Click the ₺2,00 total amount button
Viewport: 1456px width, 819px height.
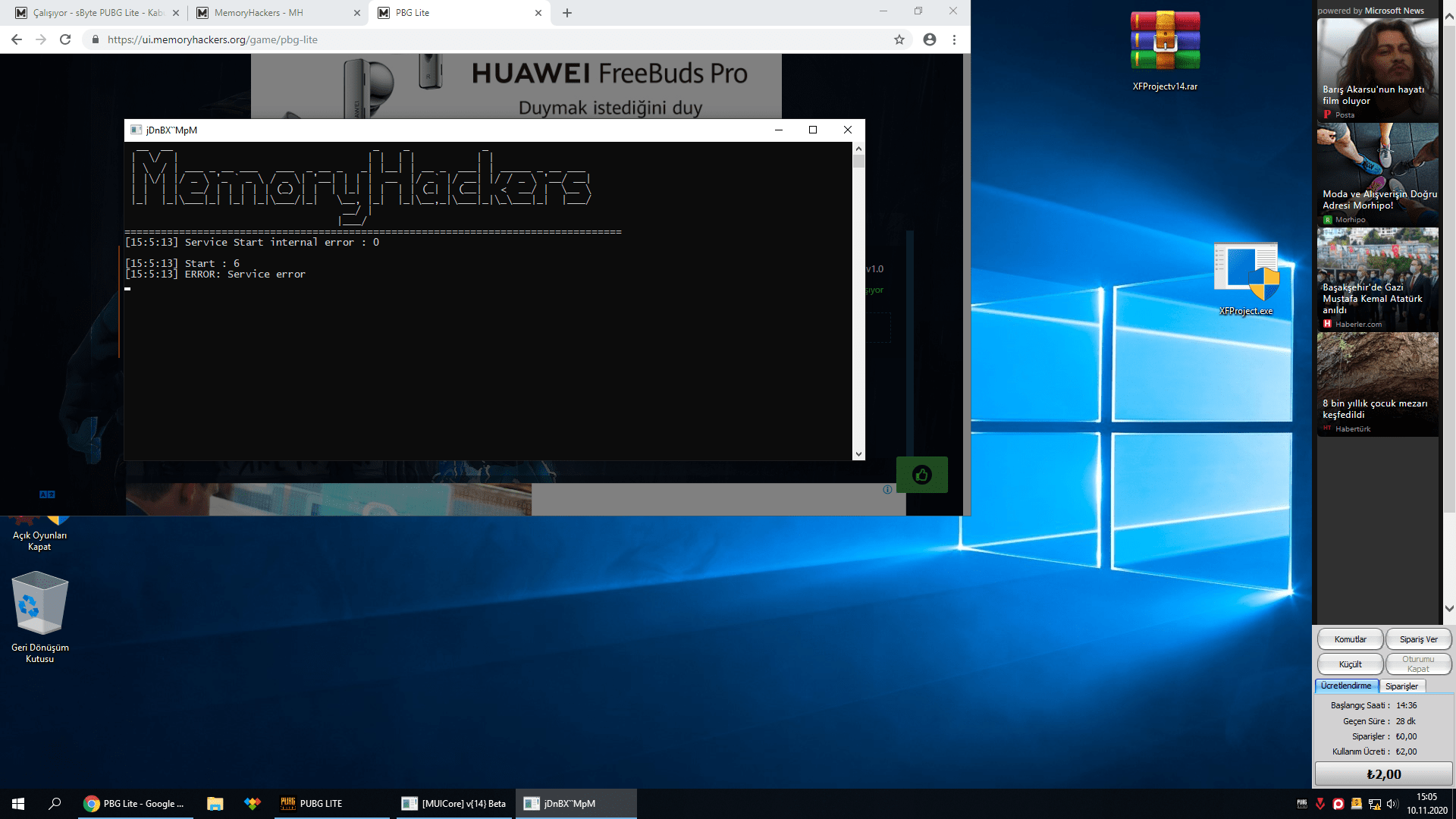(x=1383, y=774)
